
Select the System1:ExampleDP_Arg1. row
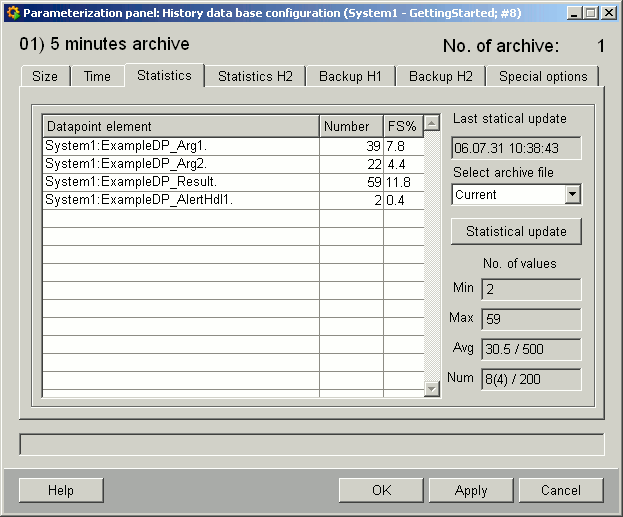click(180, 146)
